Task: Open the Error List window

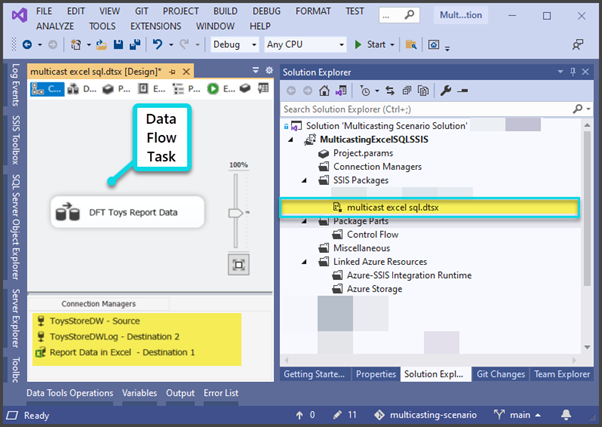Action: 221,393
